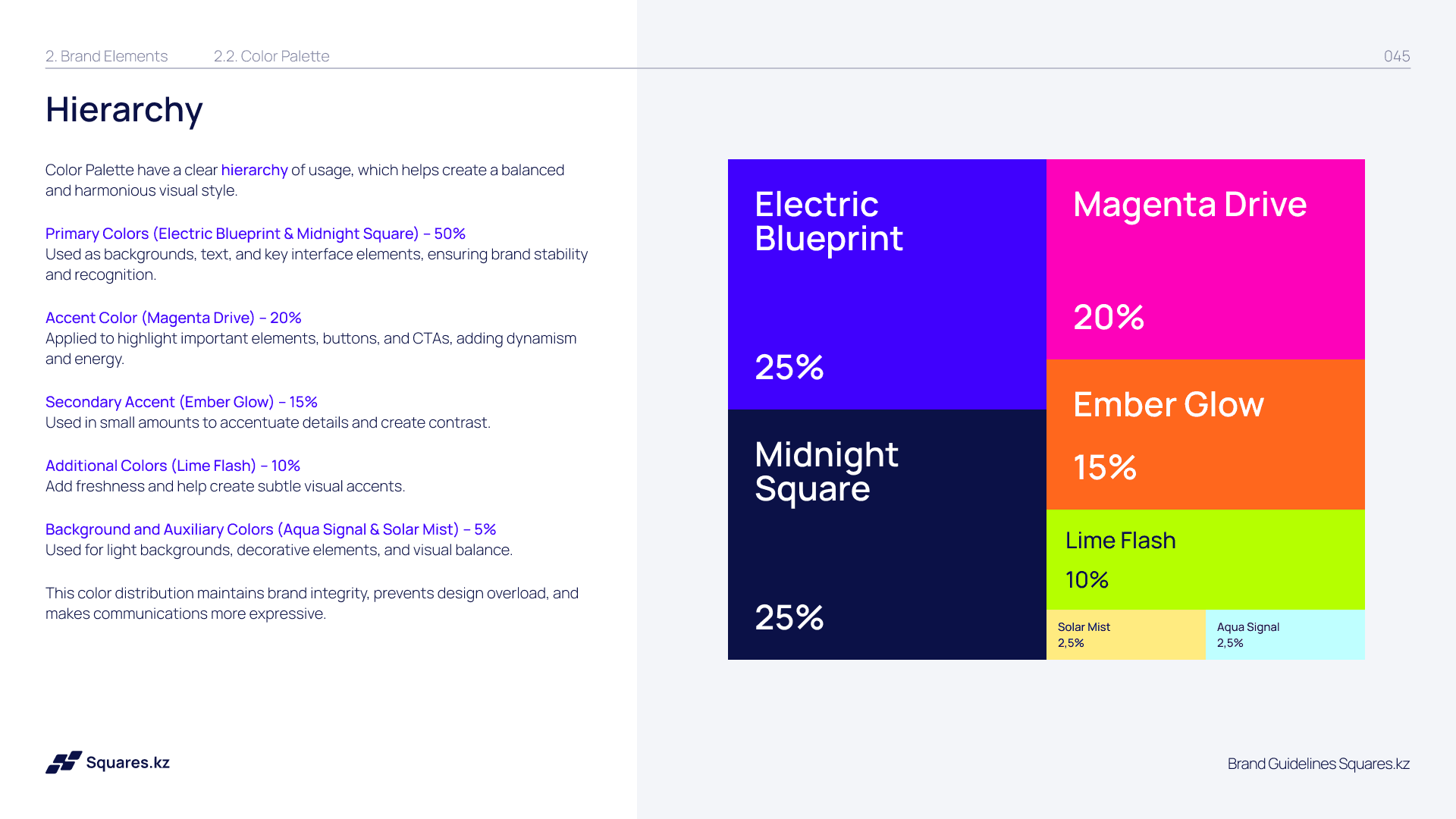Click the Background and Auxiliary Colors heading

[x=271, y=529]
